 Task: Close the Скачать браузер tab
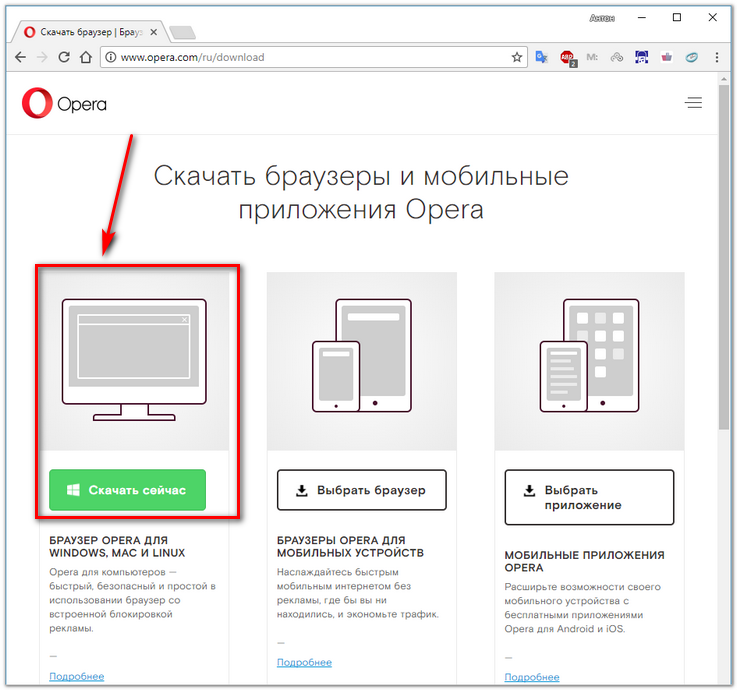(154, 32)
